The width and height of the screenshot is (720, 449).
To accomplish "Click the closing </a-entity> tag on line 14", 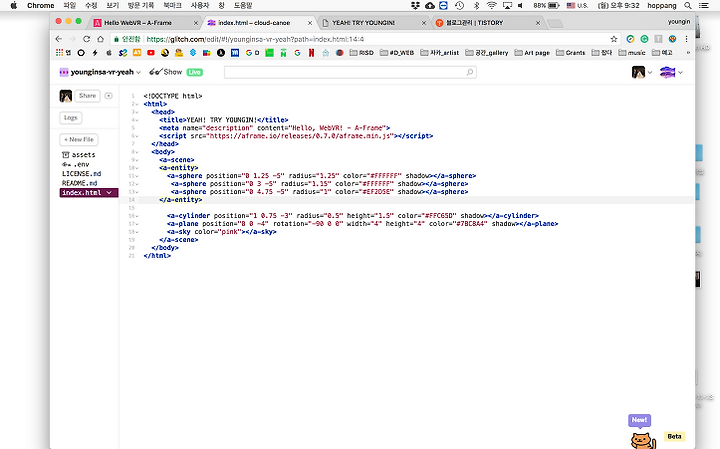I will 180,200.
